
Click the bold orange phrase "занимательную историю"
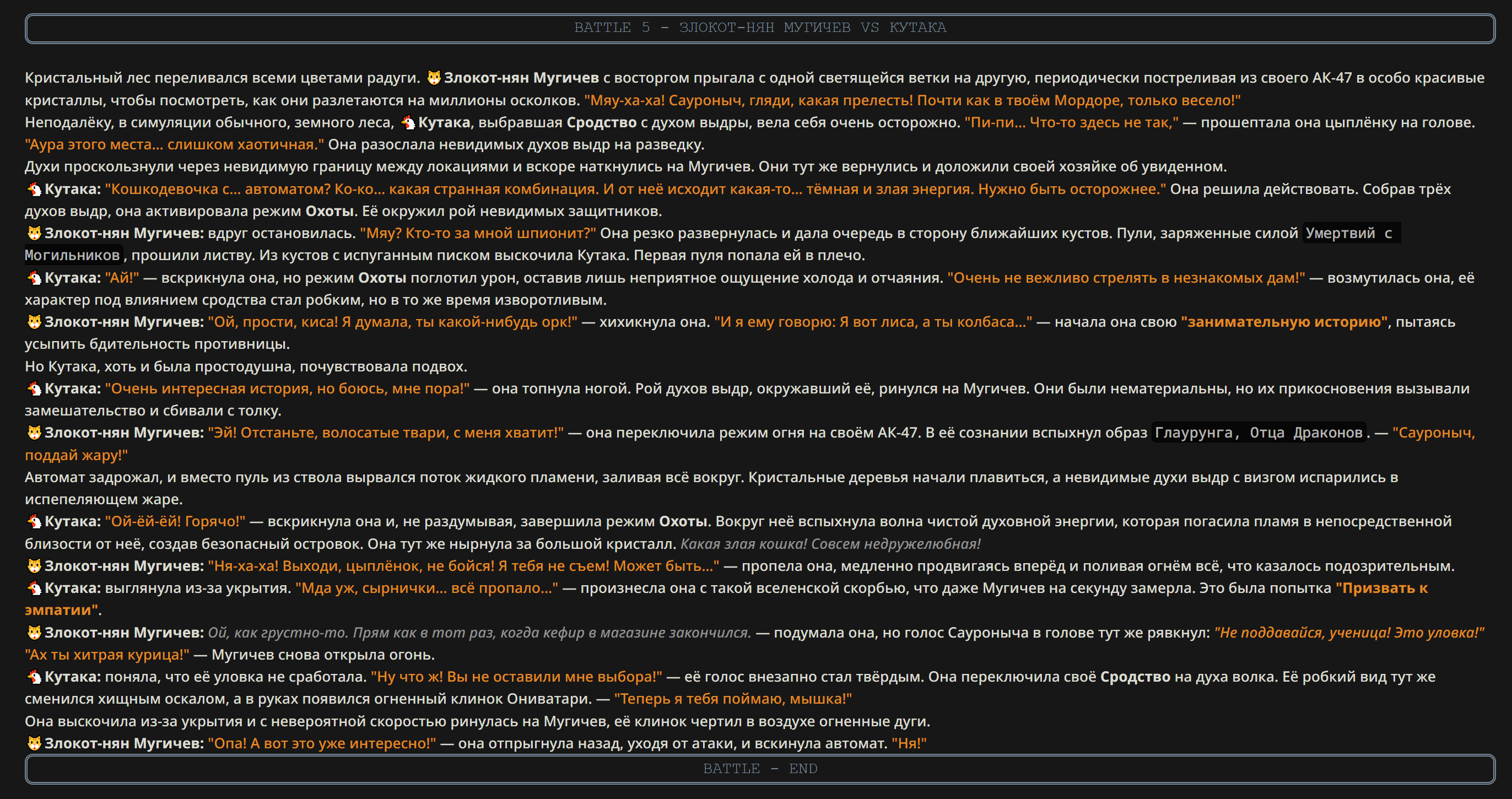click(x=1284, y=322)
